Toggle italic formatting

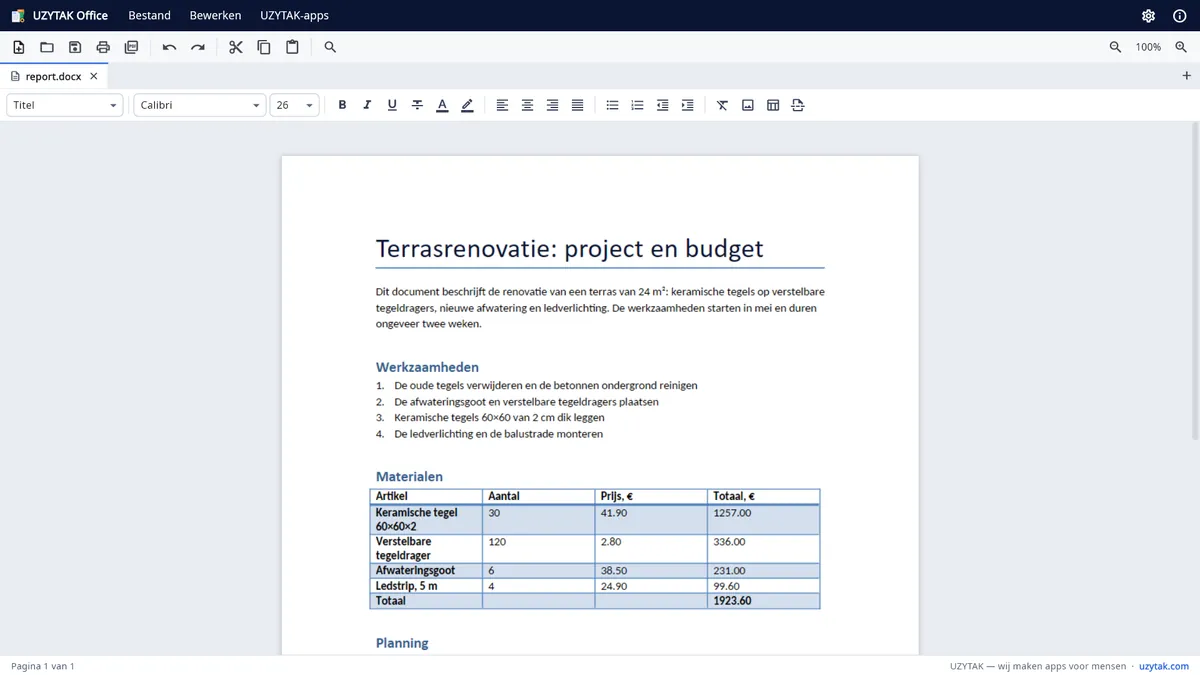pyautogui.click(x=367, y=105)
